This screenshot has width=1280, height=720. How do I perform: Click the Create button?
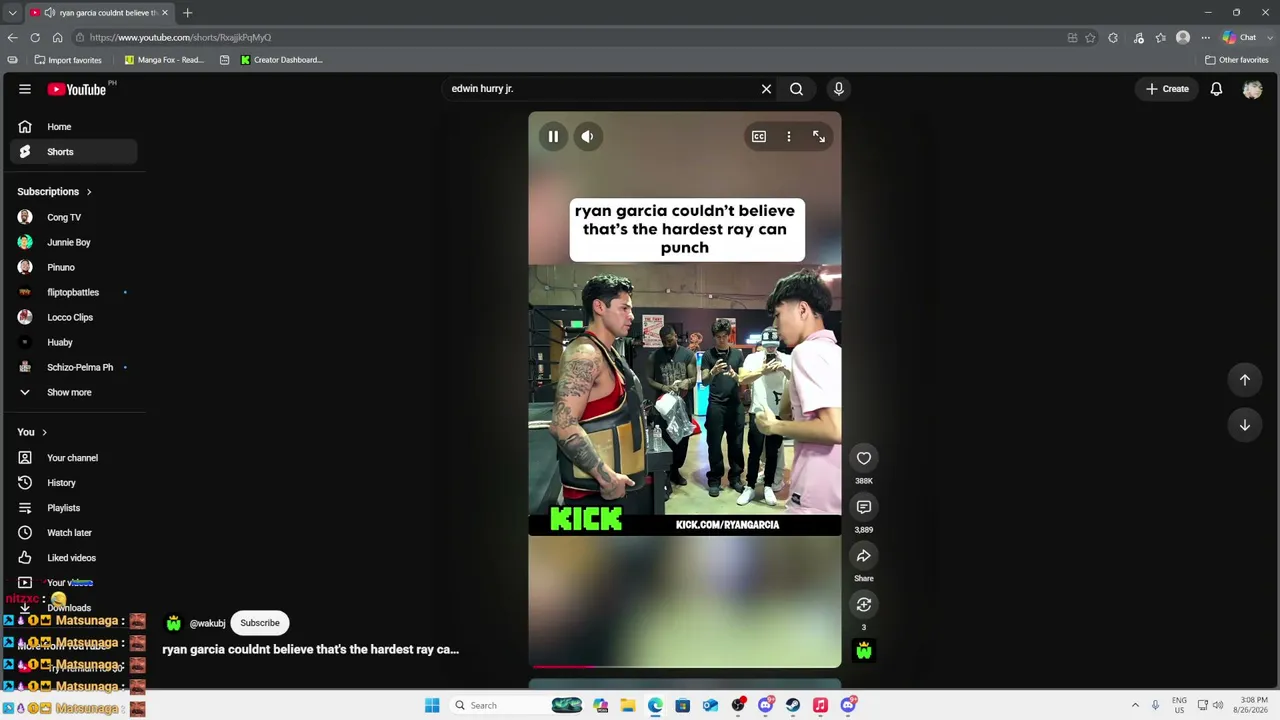pos(1167,89)
